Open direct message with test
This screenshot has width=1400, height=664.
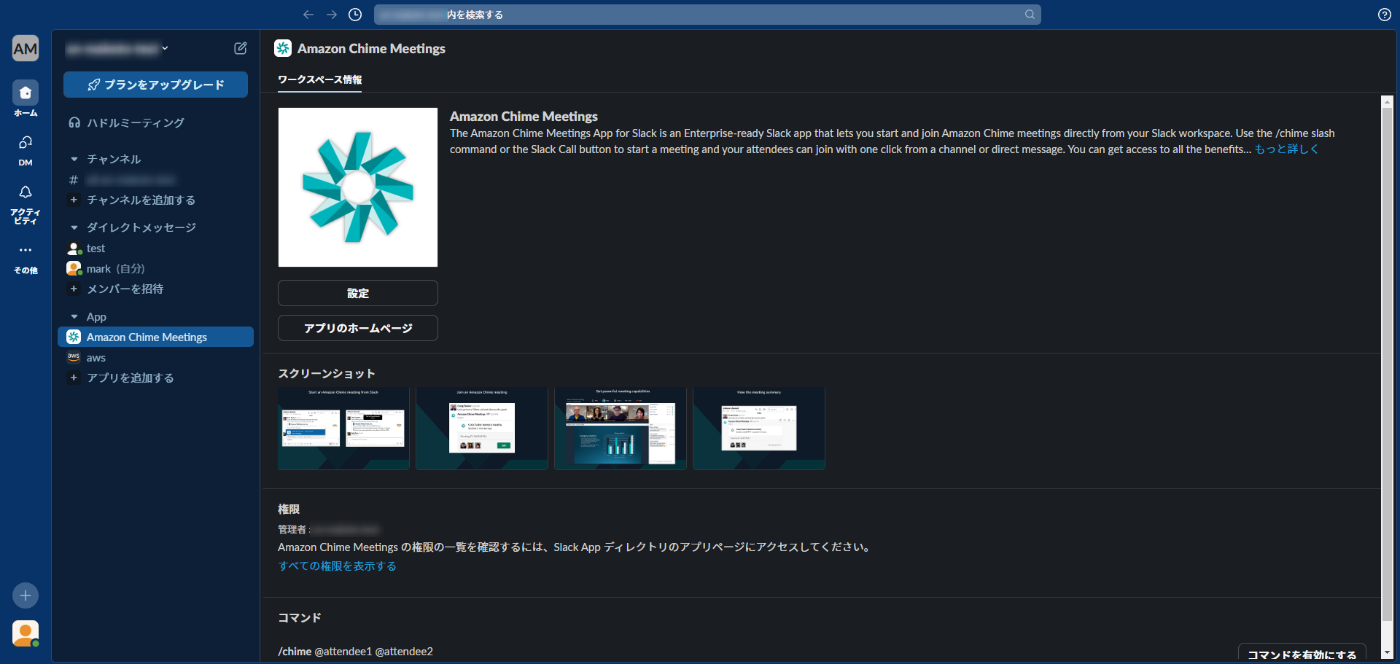(x=155, y=248)
